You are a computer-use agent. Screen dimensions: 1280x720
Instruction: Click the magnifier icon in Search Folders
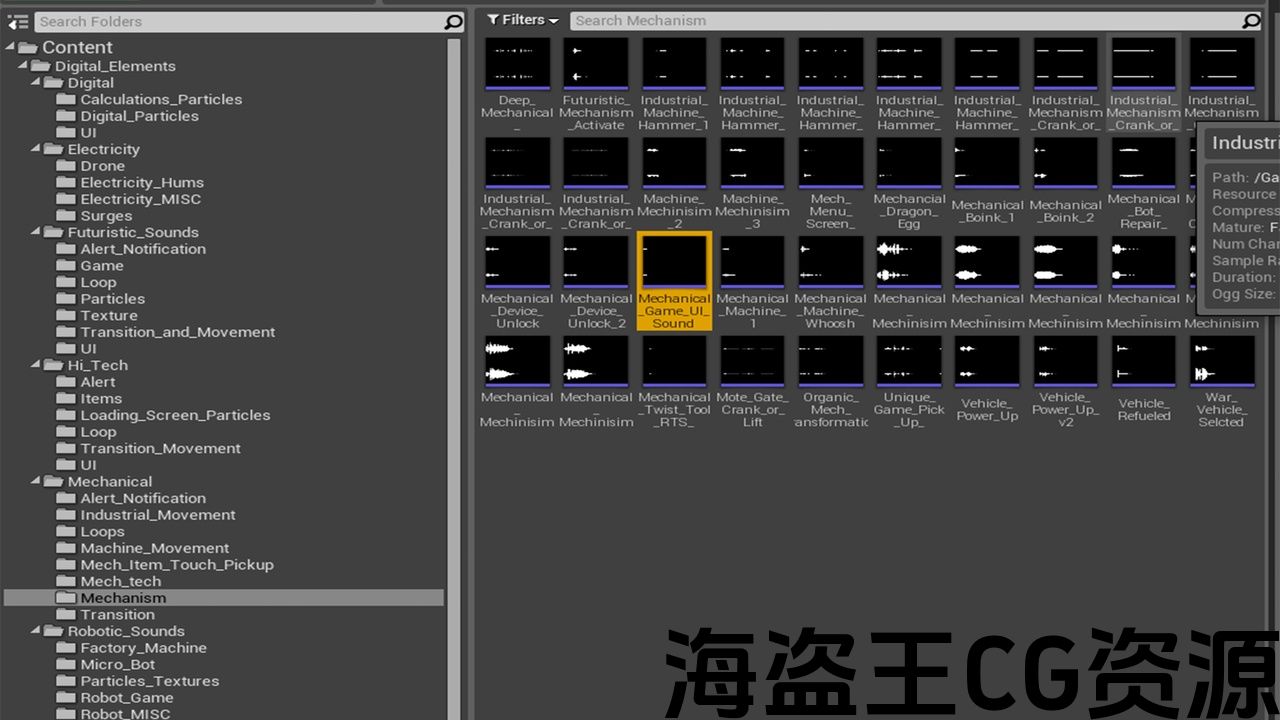453,21
